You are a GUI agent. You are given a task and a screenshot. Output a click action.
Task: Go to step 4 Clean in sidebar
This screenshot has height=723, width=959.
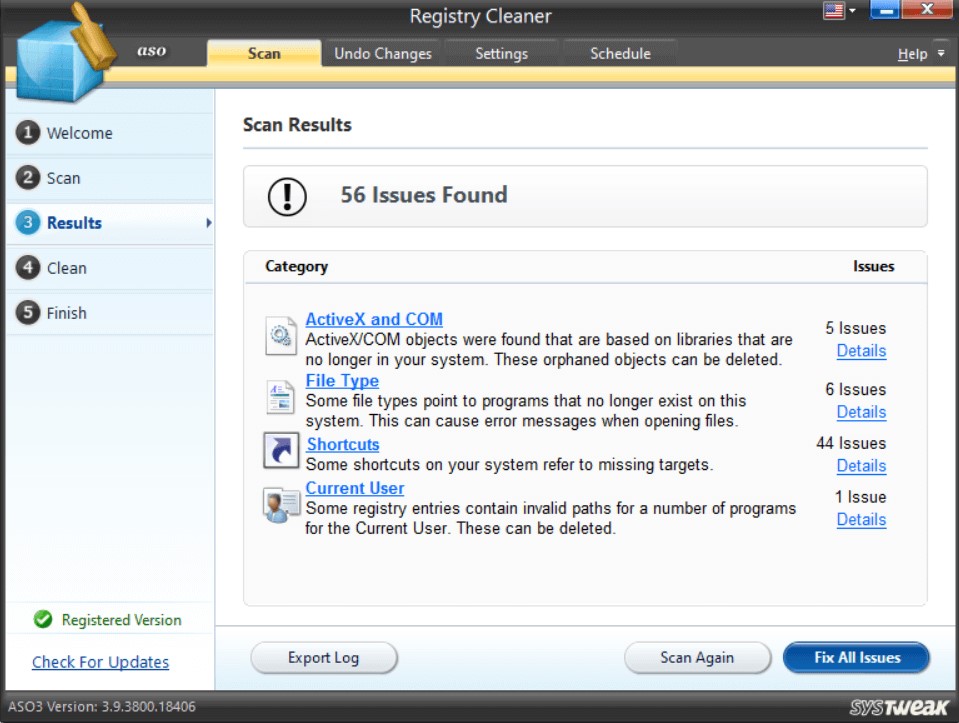tap(66, 268)
